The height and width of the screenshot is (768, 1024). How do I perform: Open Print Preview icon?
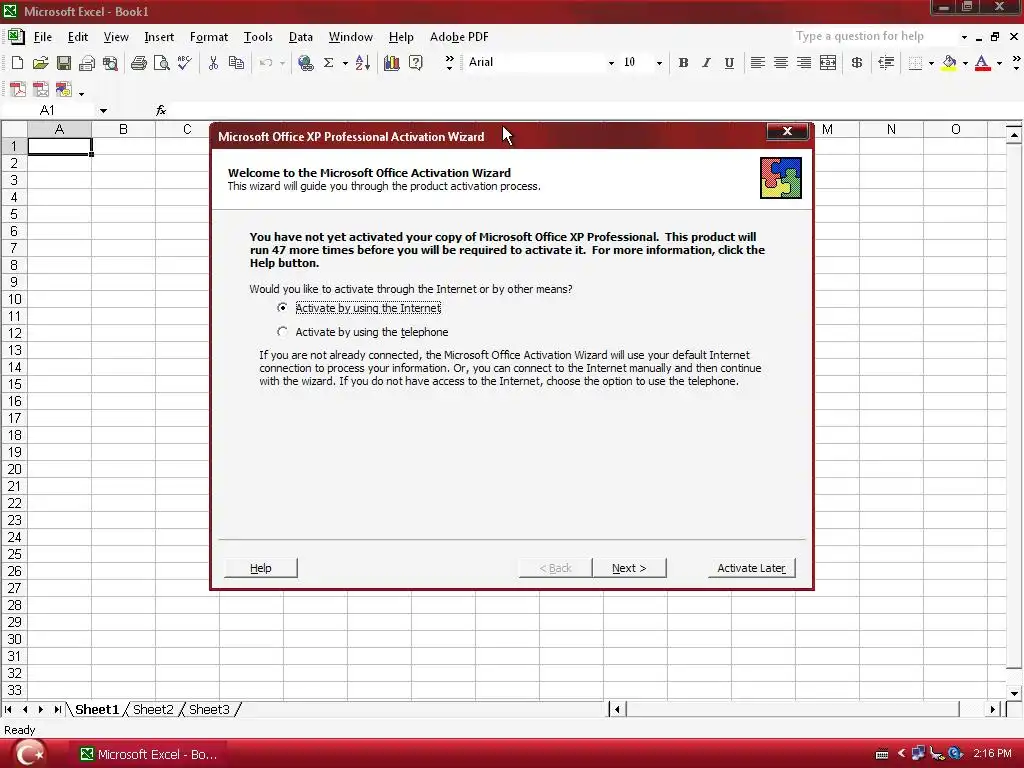pos(161,63)
